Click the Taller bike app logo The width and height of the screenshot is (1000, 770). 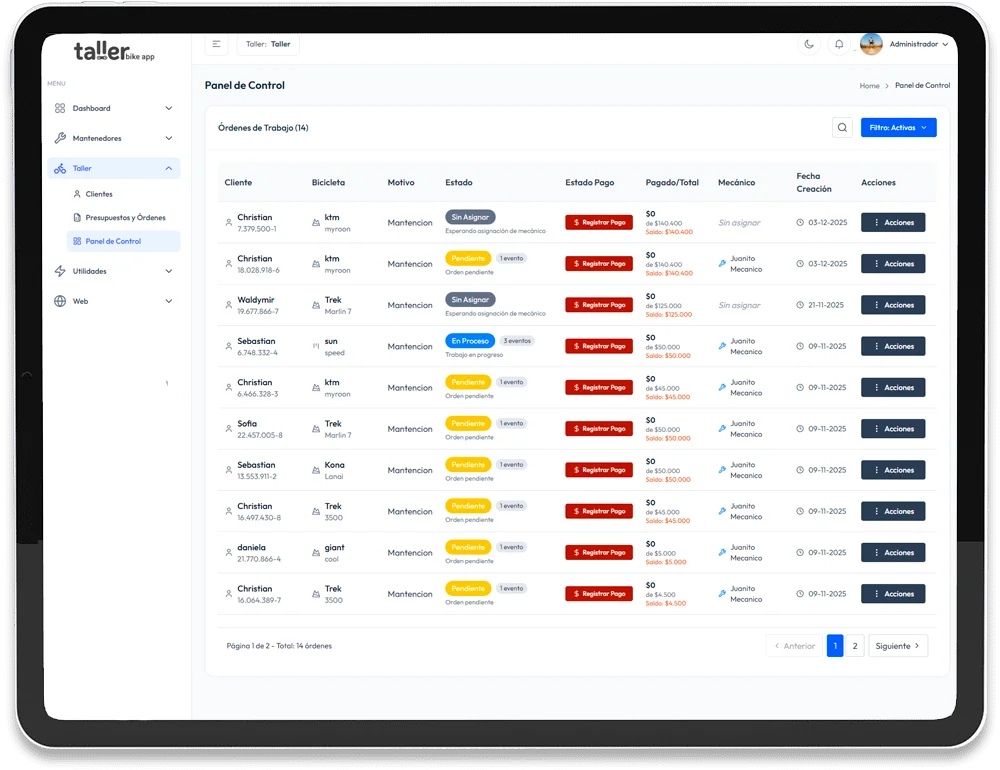coord(114,52)
